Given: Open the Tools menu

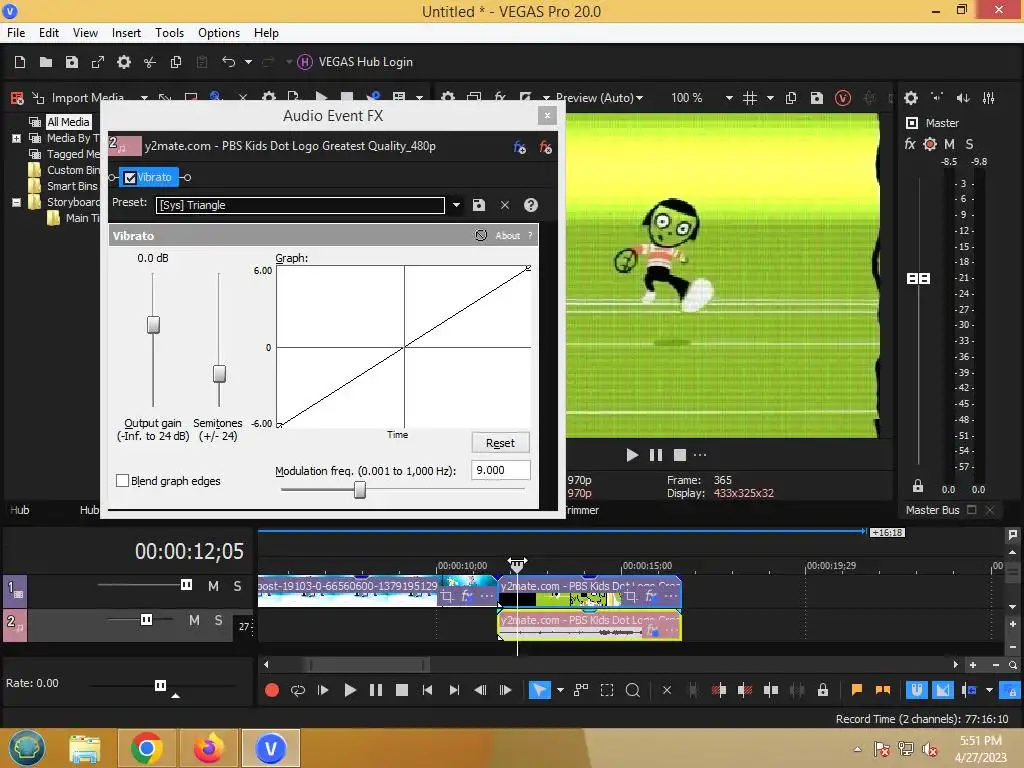Looking at the screenshot, I should pos(169,33).
